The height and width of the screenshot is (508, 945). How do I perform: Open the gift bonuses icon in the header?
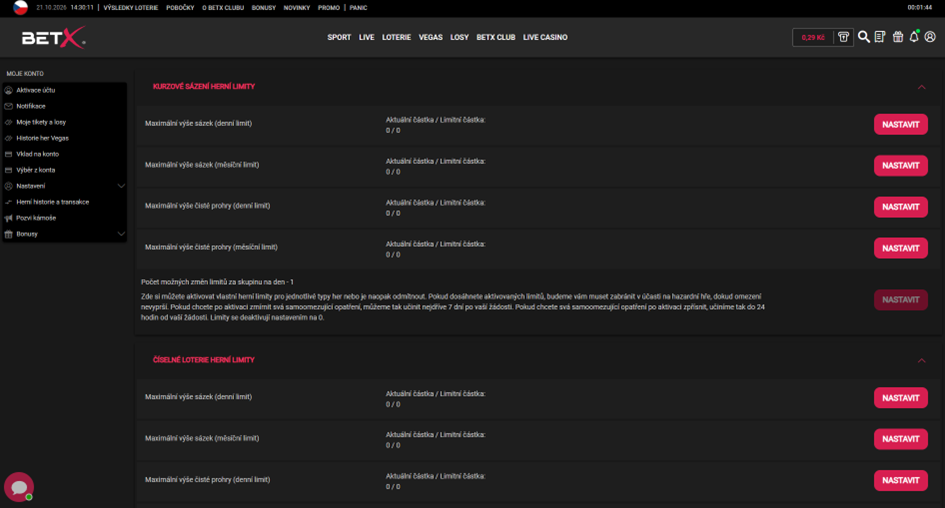point(897,37)
